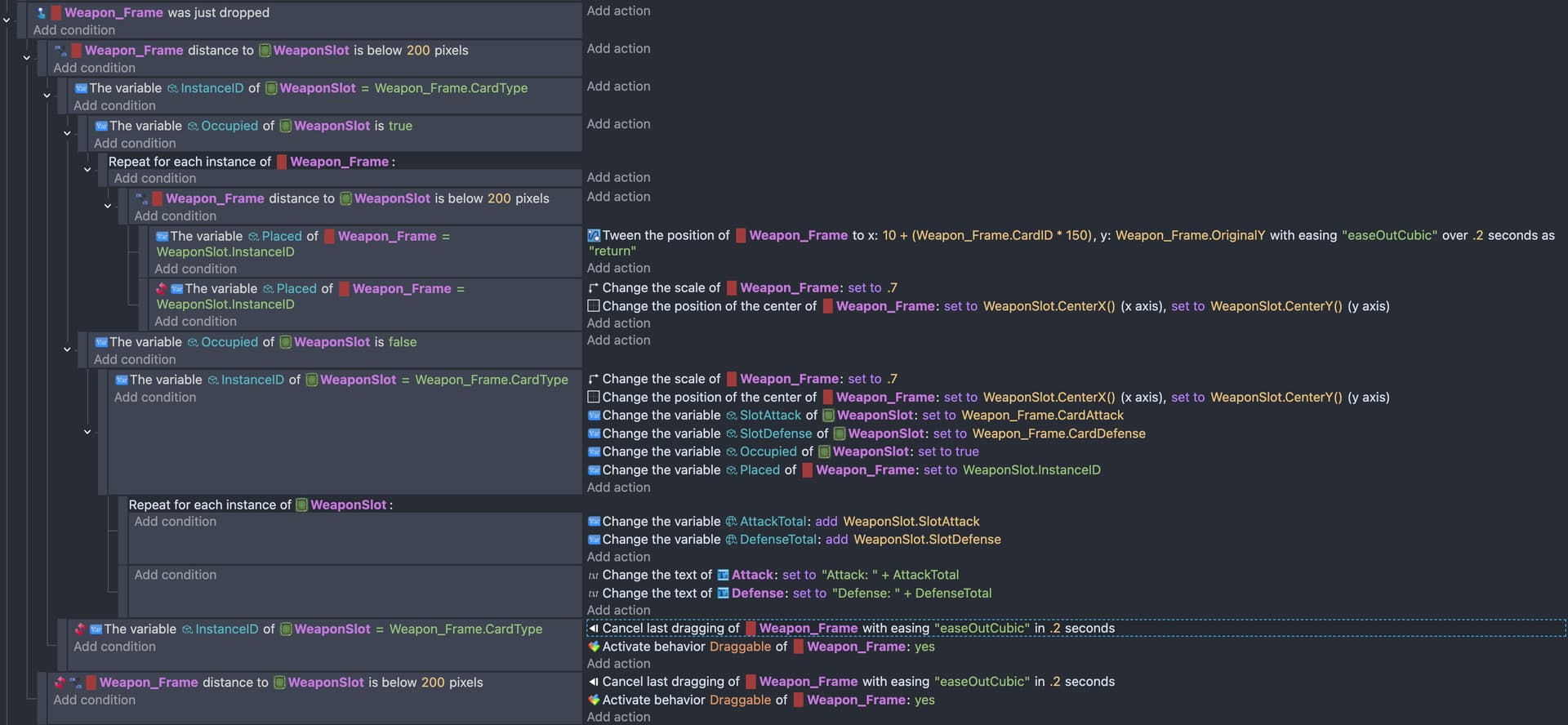Image resolution: width=1568 pixels, height=725 pixels.
Task: Edit the Weapon_Frame.CardAttack expression value
Action: pyautogui.click(x=1042, y=416)
